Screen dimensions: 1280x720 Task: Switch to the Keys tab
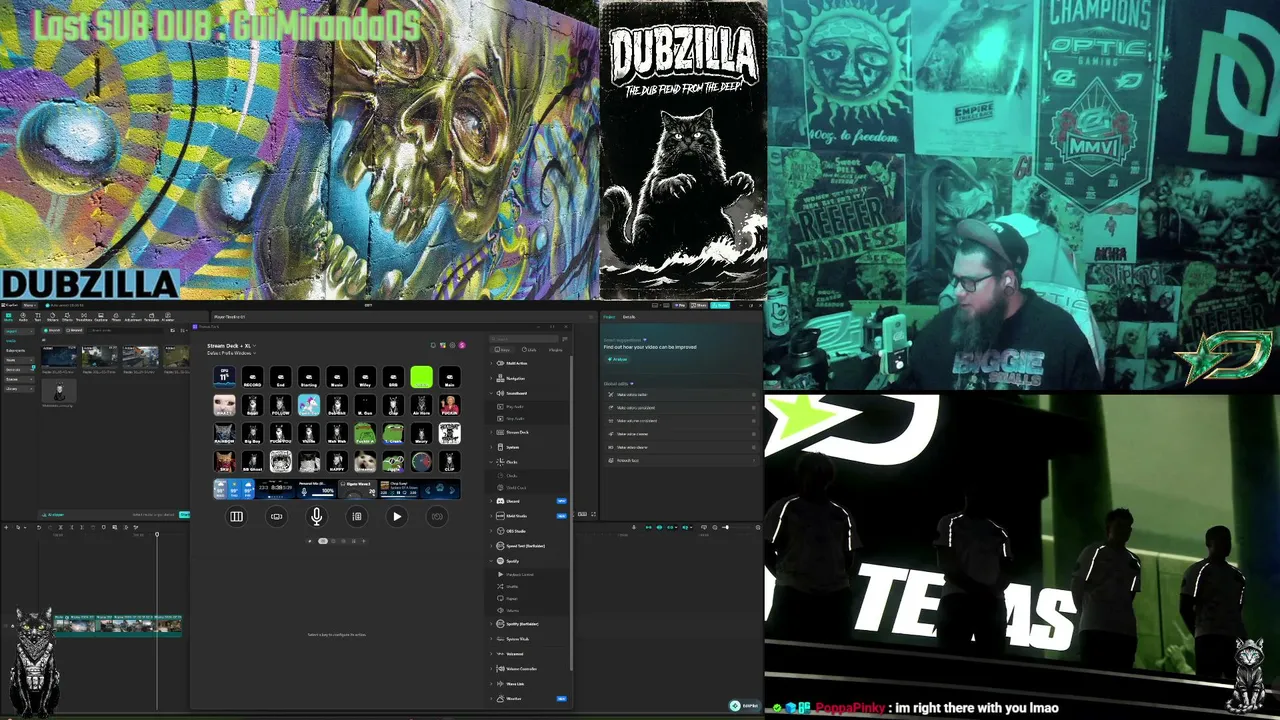pos(503,350)
